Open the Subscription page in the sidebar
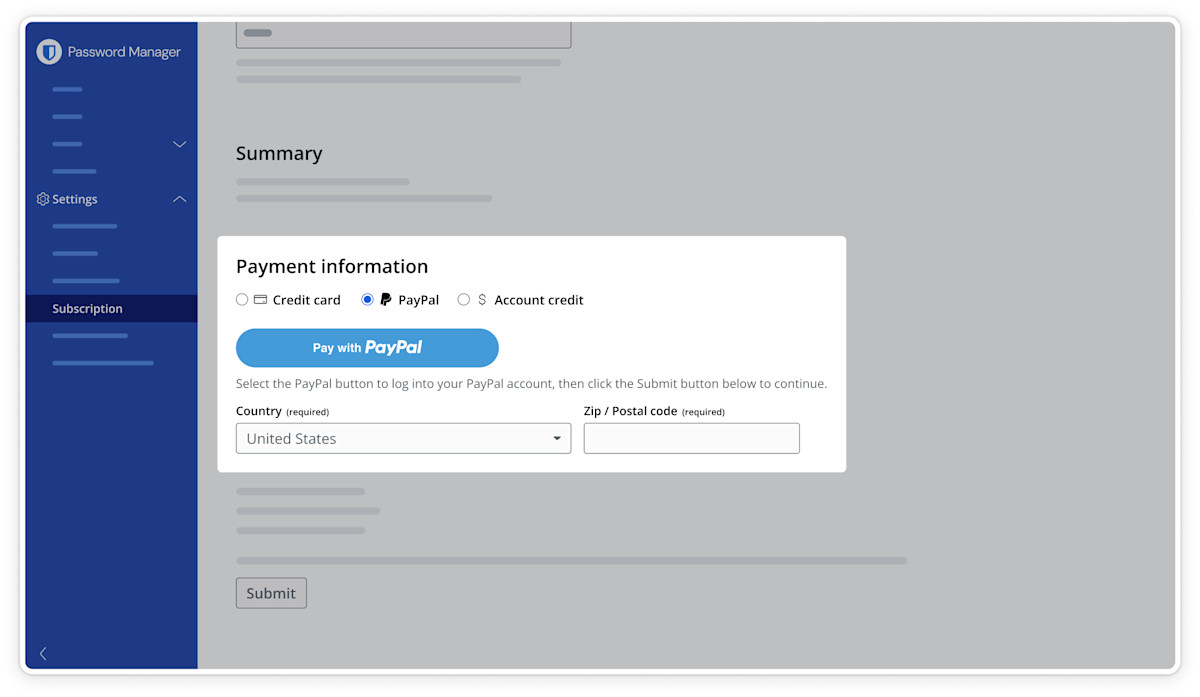This screenshot has height=697, width=1200. 88,309
